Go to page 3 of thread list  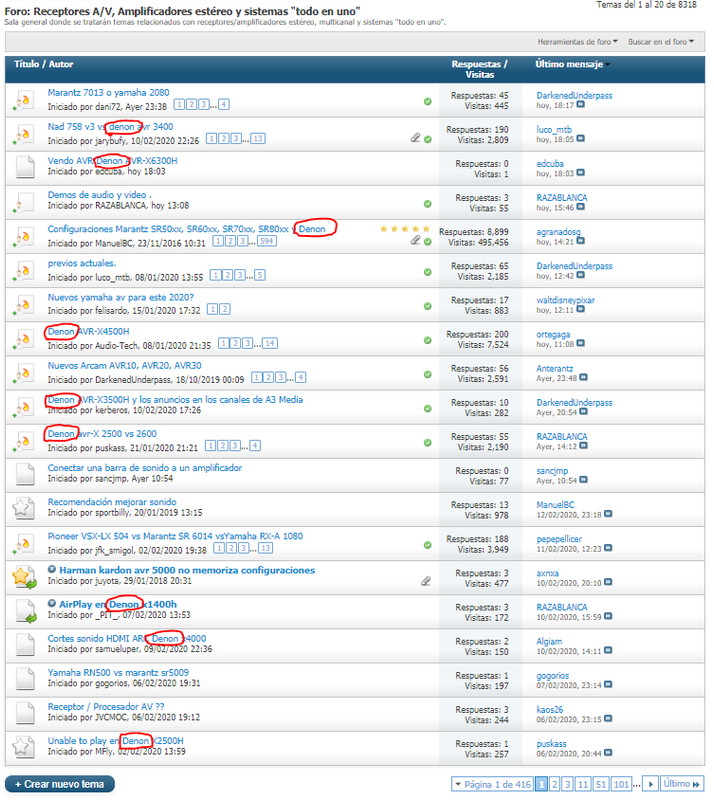(568, 785)
